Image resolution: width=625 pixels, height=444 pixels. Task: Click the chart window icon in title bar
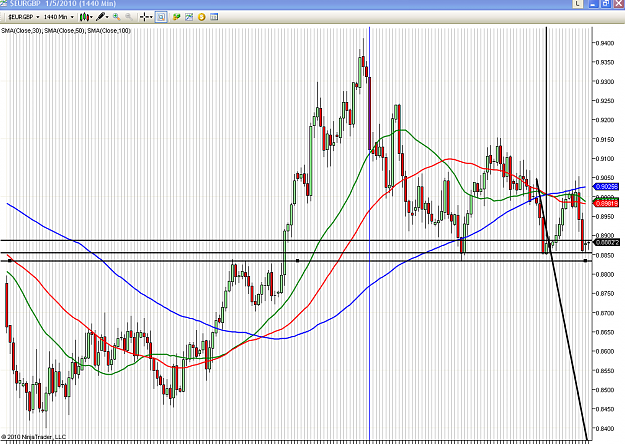click(4, 4)
